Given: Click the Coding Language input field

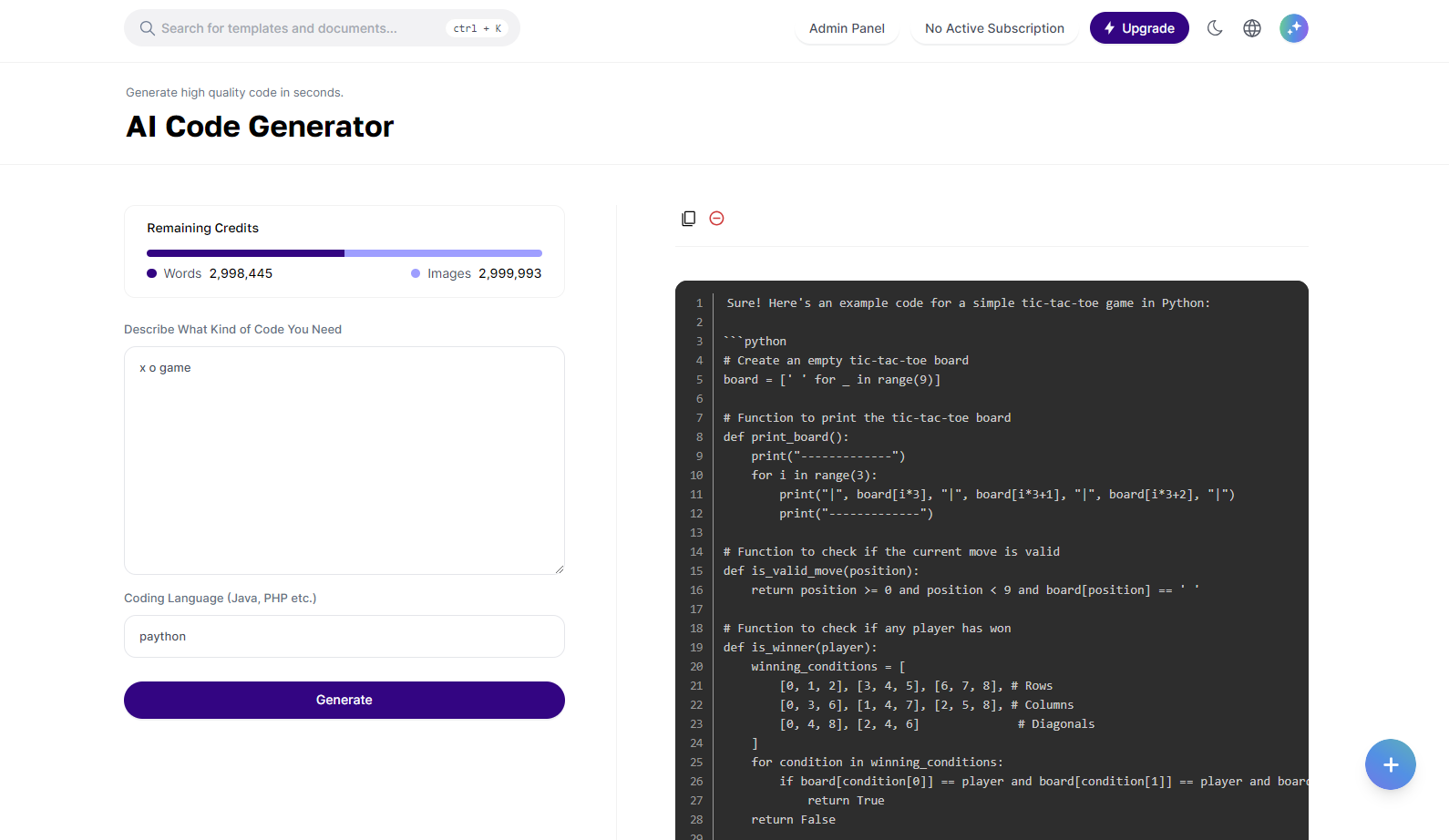Looking at the screenshot, I should (344, 636).
